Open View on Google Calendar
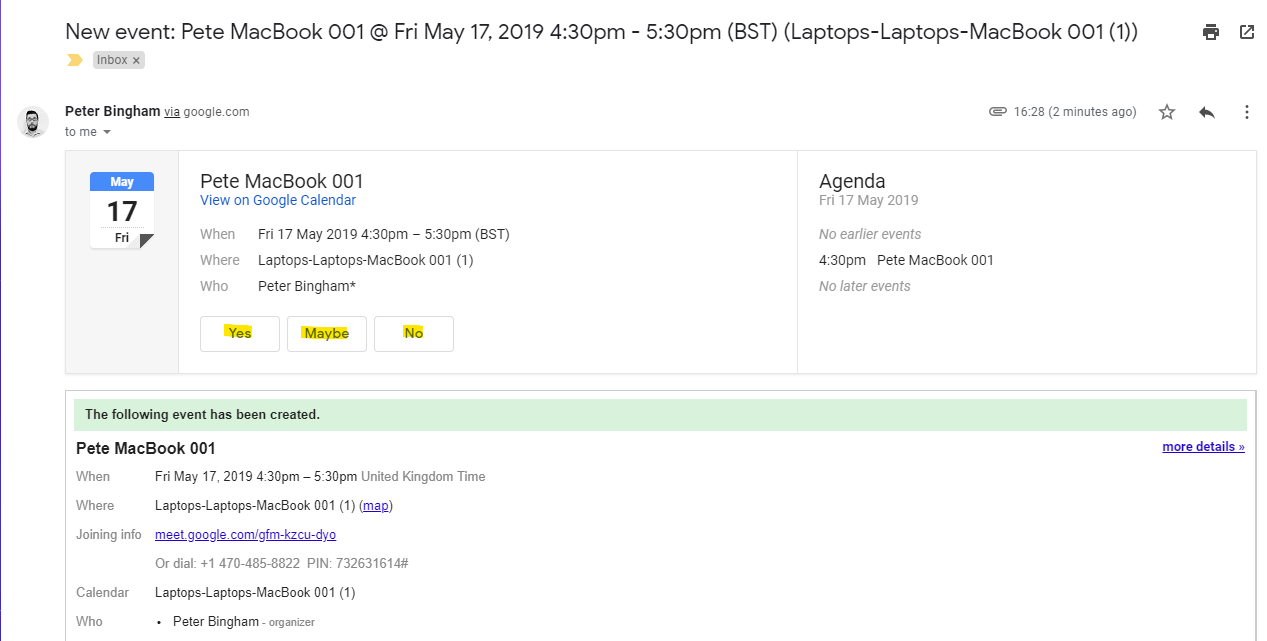Image resolution: width=1267 pixels, height=641 pixels. (x=277, y=200)
